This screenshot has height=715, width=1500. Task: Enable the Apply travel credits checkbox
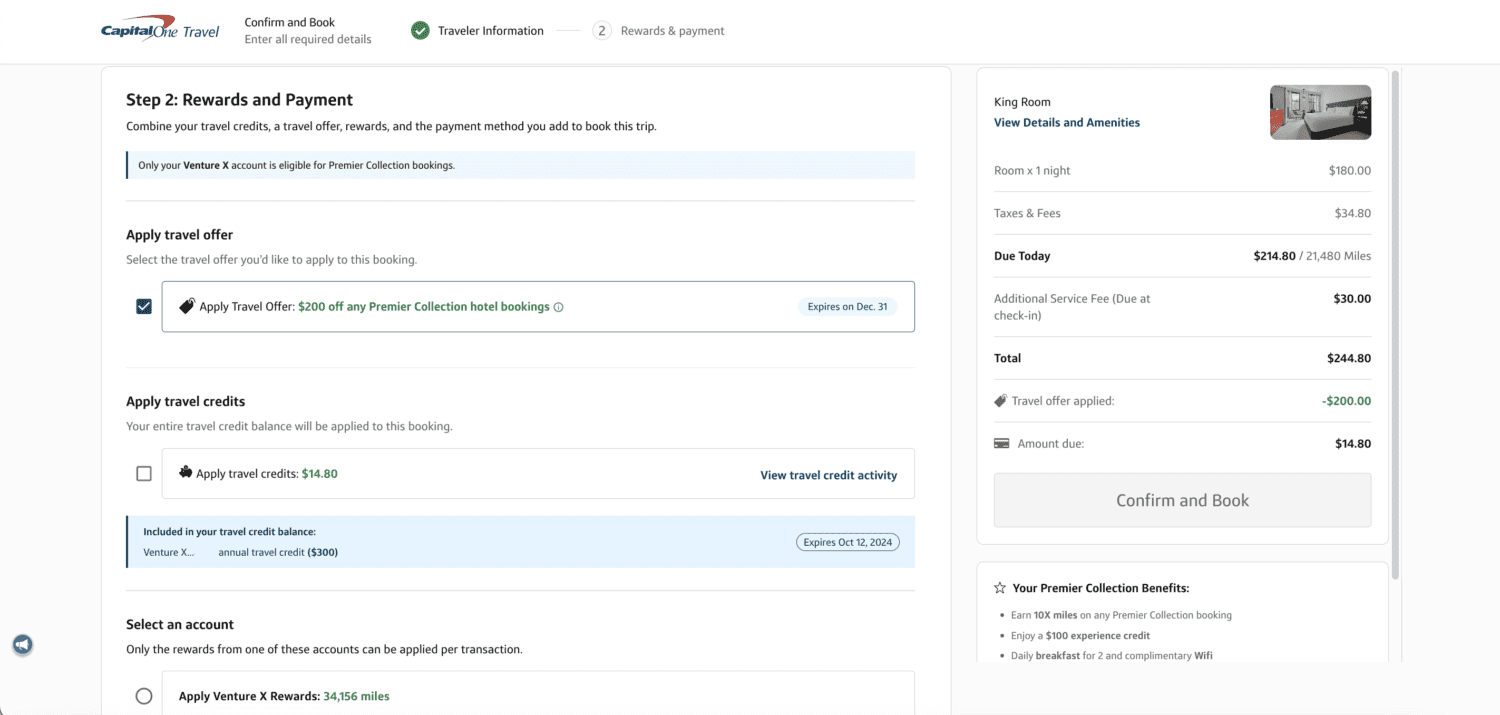click(144, 474)
